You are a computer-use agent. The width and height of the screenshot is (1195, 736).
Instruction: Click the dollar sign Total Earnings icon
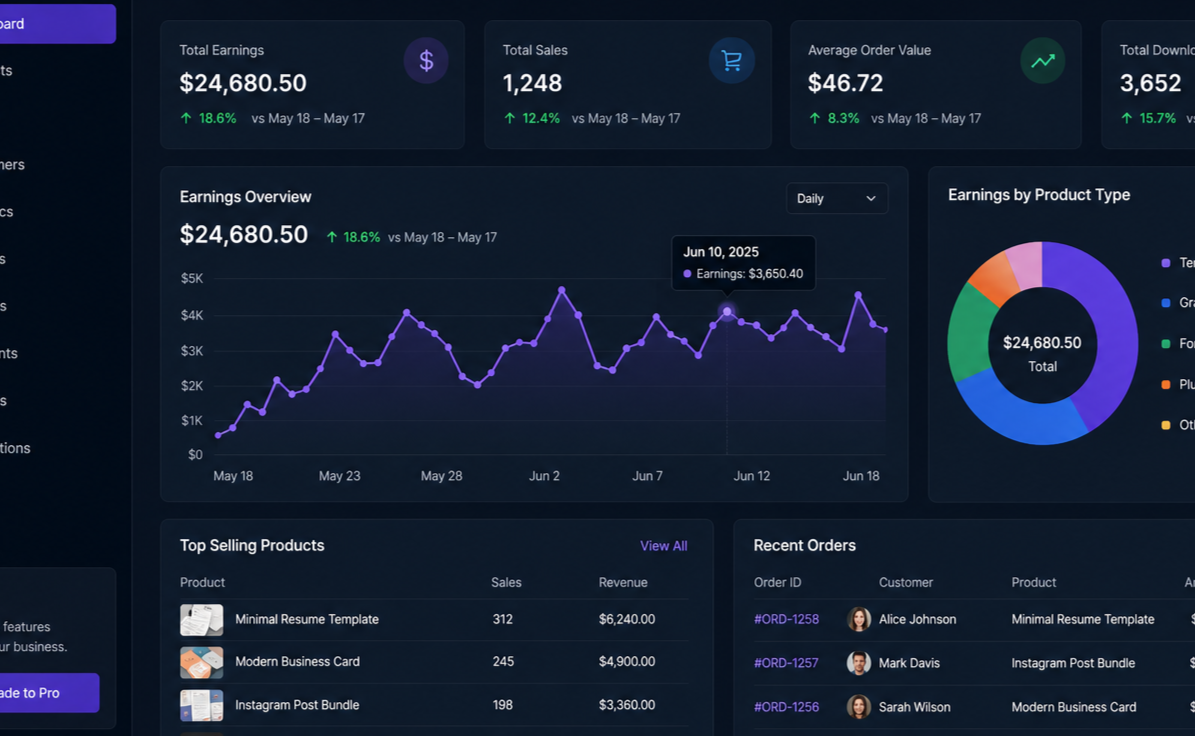tap(426, 60)
